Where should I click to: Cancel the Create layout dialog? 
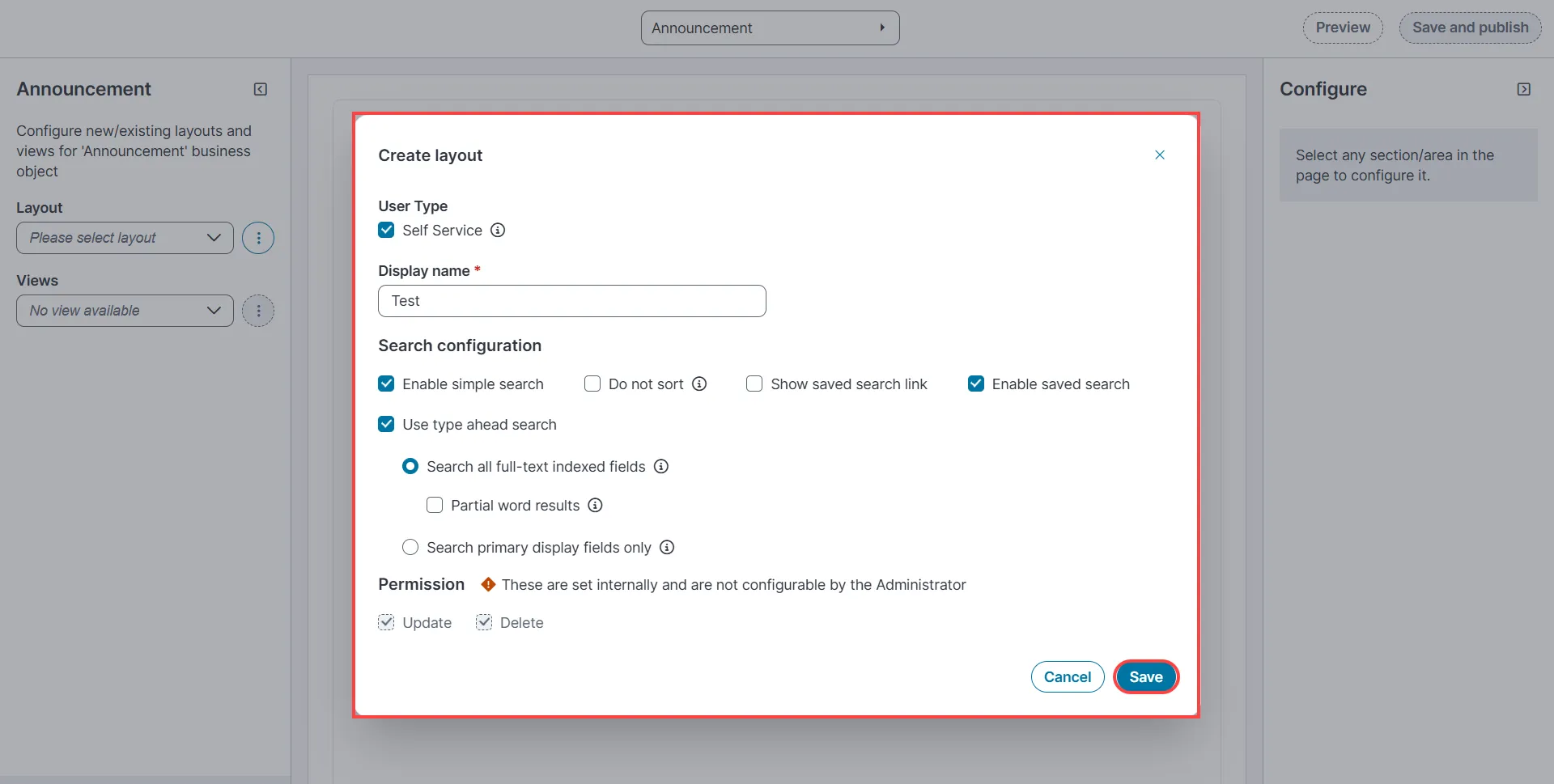[x=1068, y=677]
